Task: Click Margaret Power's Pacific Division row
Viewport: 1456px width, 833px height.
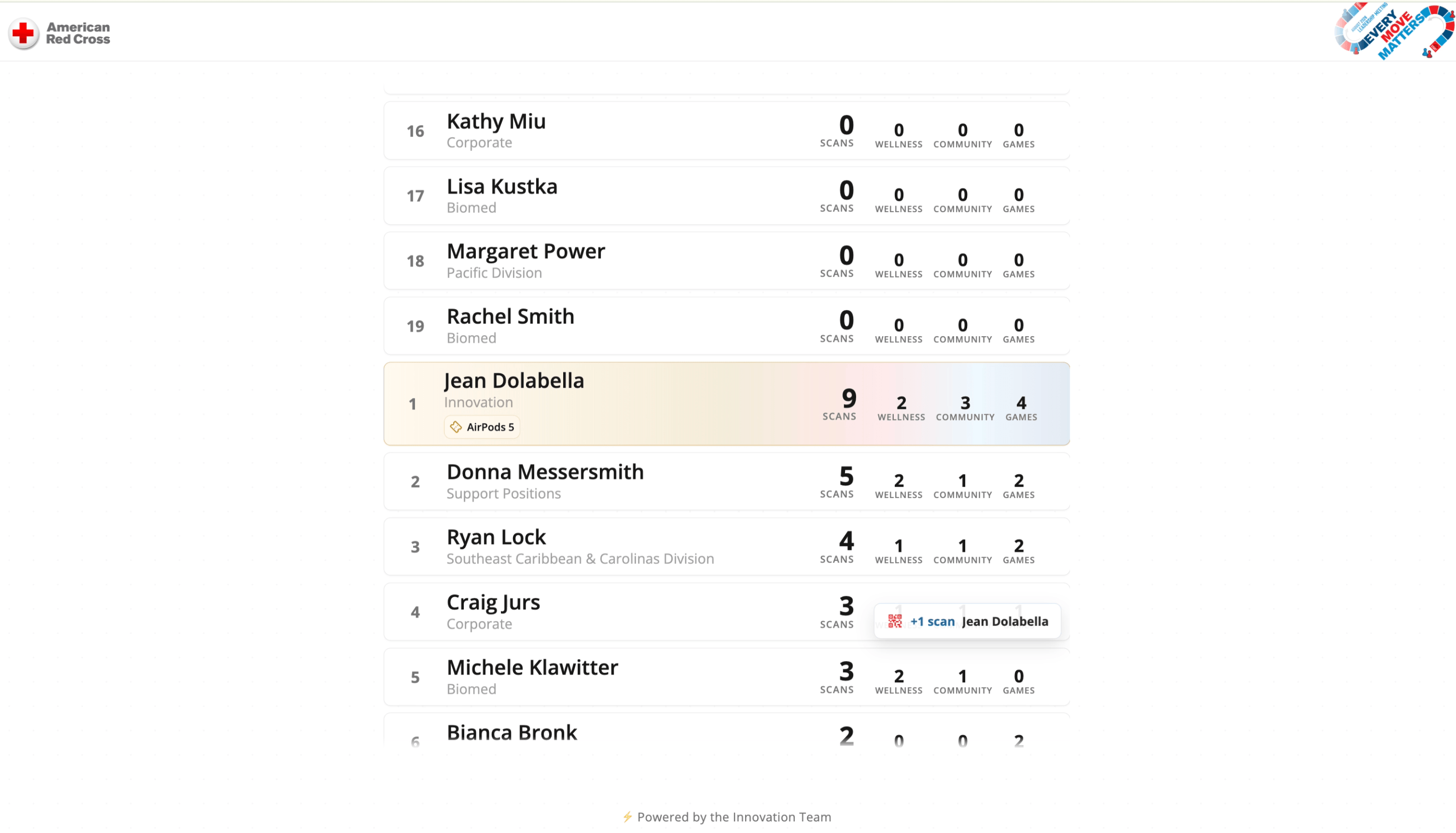Action: pyautogui.click(x=726, y=261)
